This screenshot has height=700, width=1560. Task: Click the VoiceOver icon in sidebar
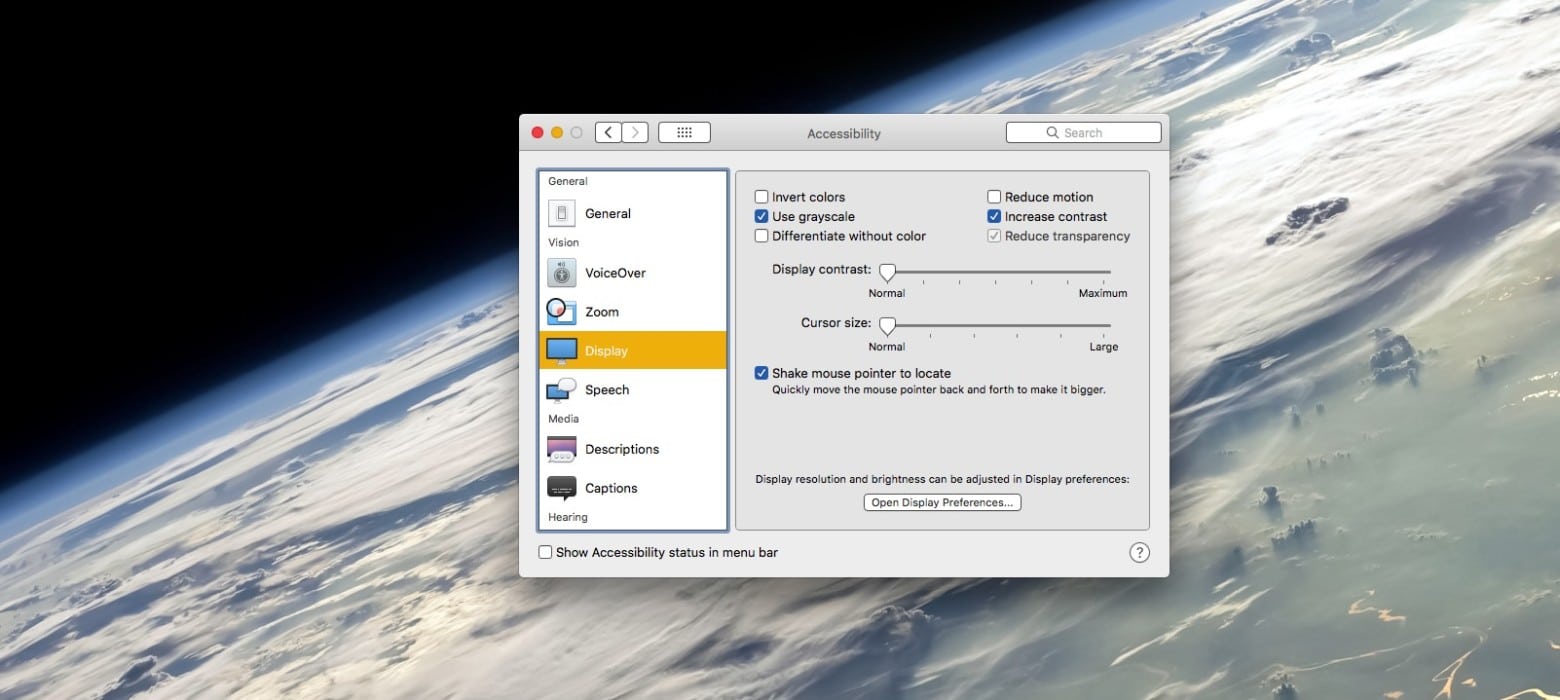click(562, 273)
